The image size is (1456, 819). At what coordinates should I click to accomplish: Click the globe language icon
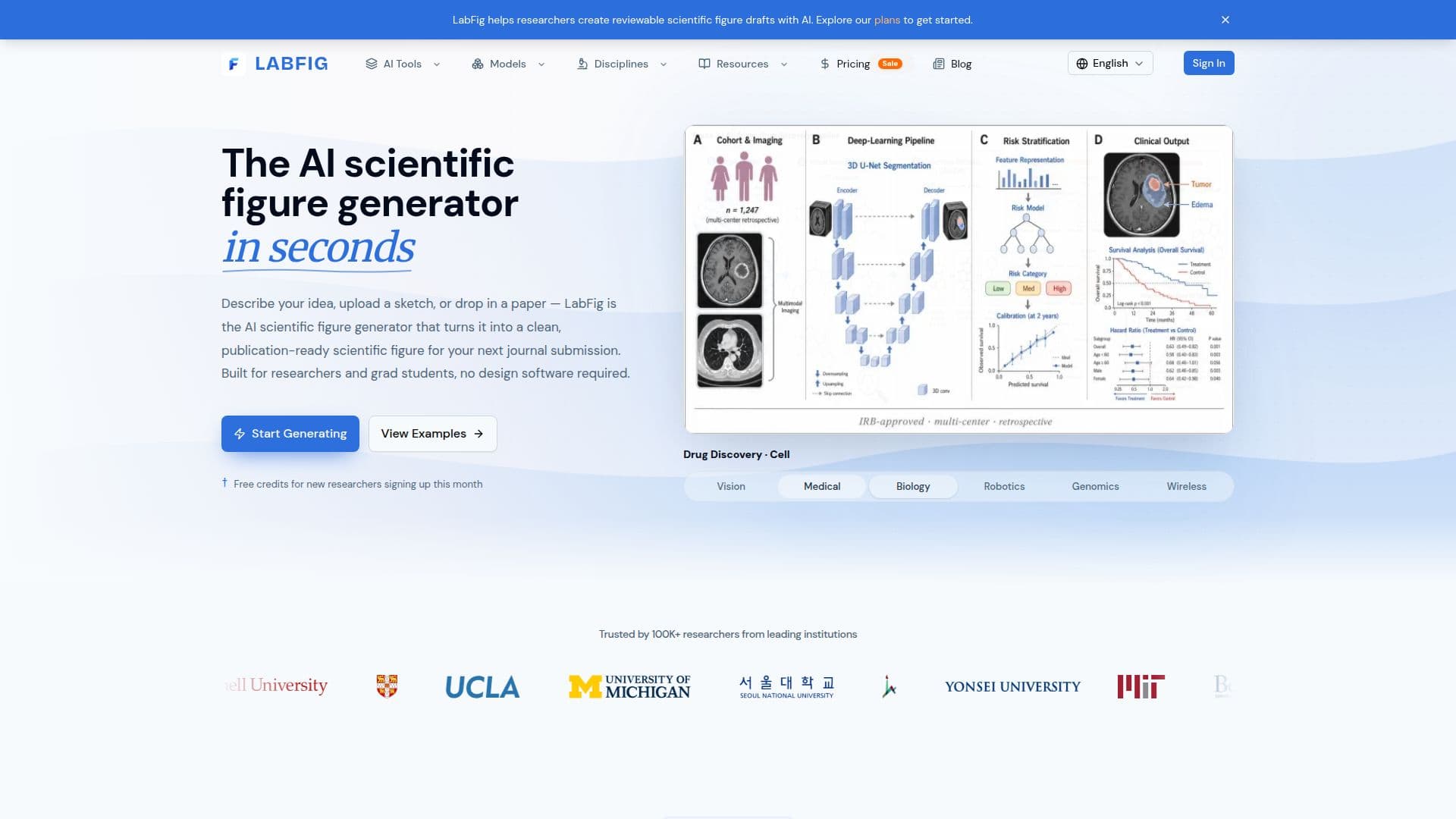[1082, 64]
